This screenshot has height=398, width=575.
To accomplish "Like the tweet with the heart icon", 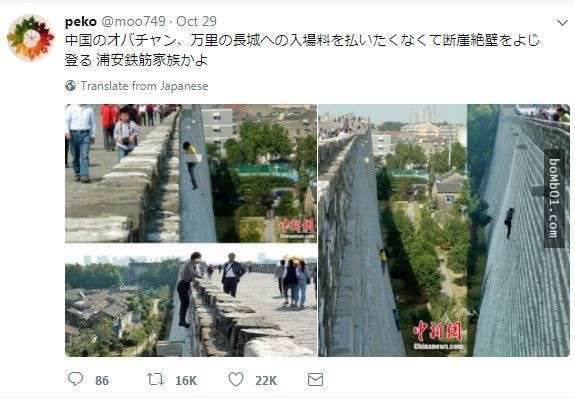I will tap(236, 379).
